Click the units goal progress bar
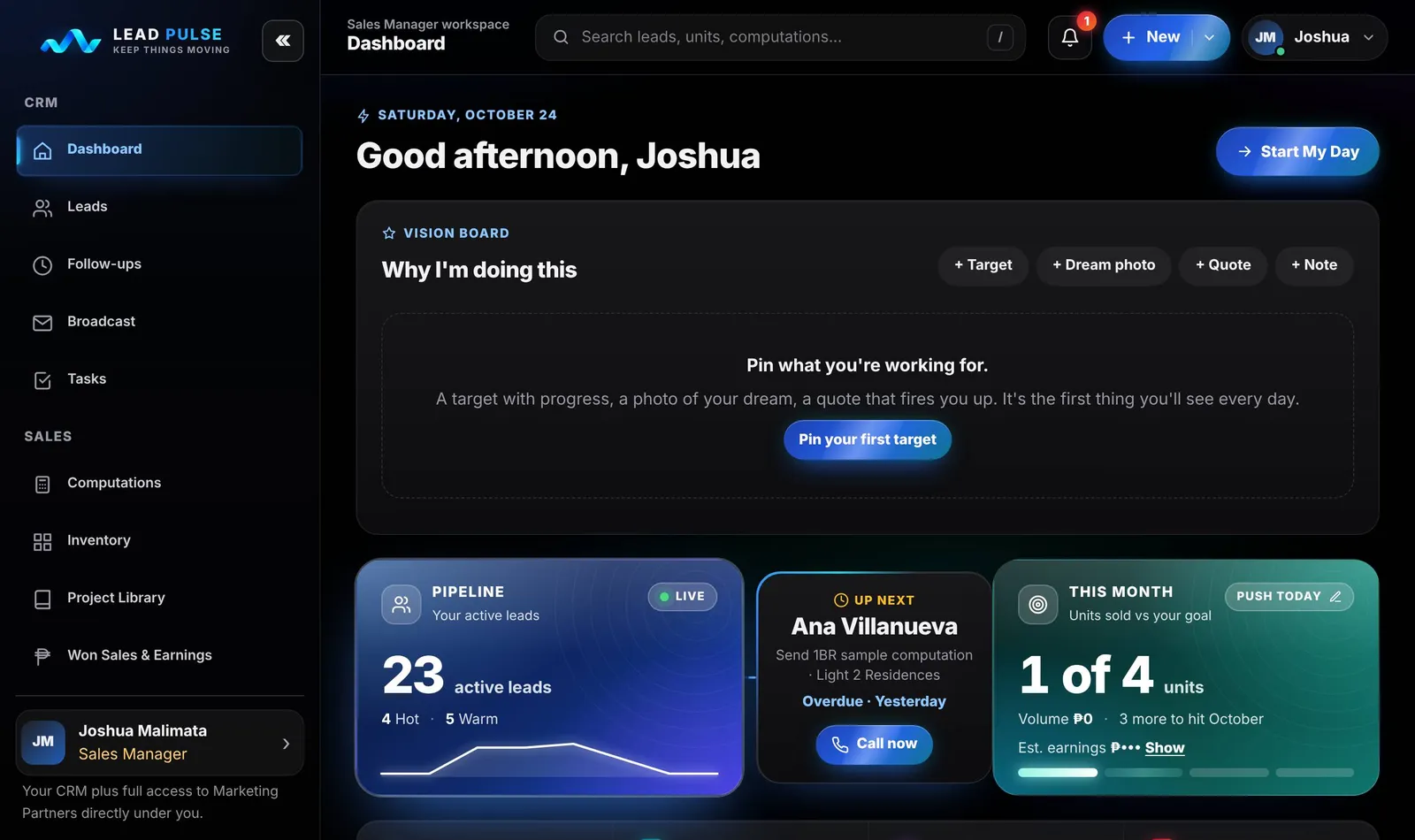The width and height of the screenshot is (1415, 840). click(x=1186, y=773)
